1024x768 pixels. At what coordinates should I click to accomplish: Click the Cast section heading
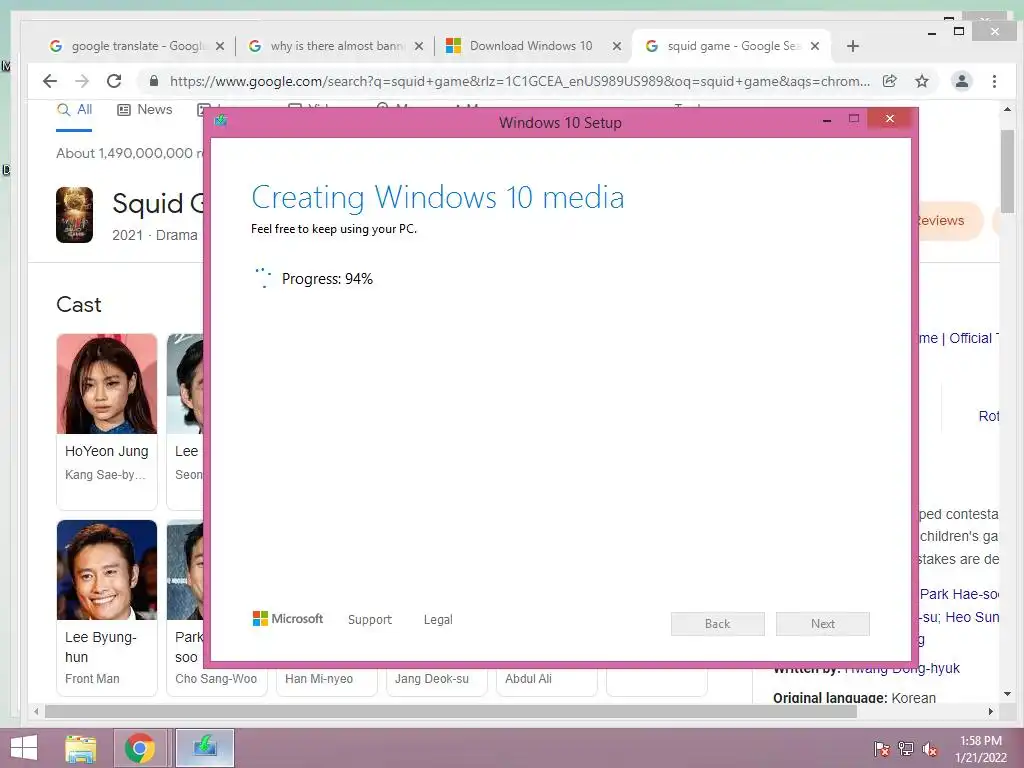[x=78, y=304]
